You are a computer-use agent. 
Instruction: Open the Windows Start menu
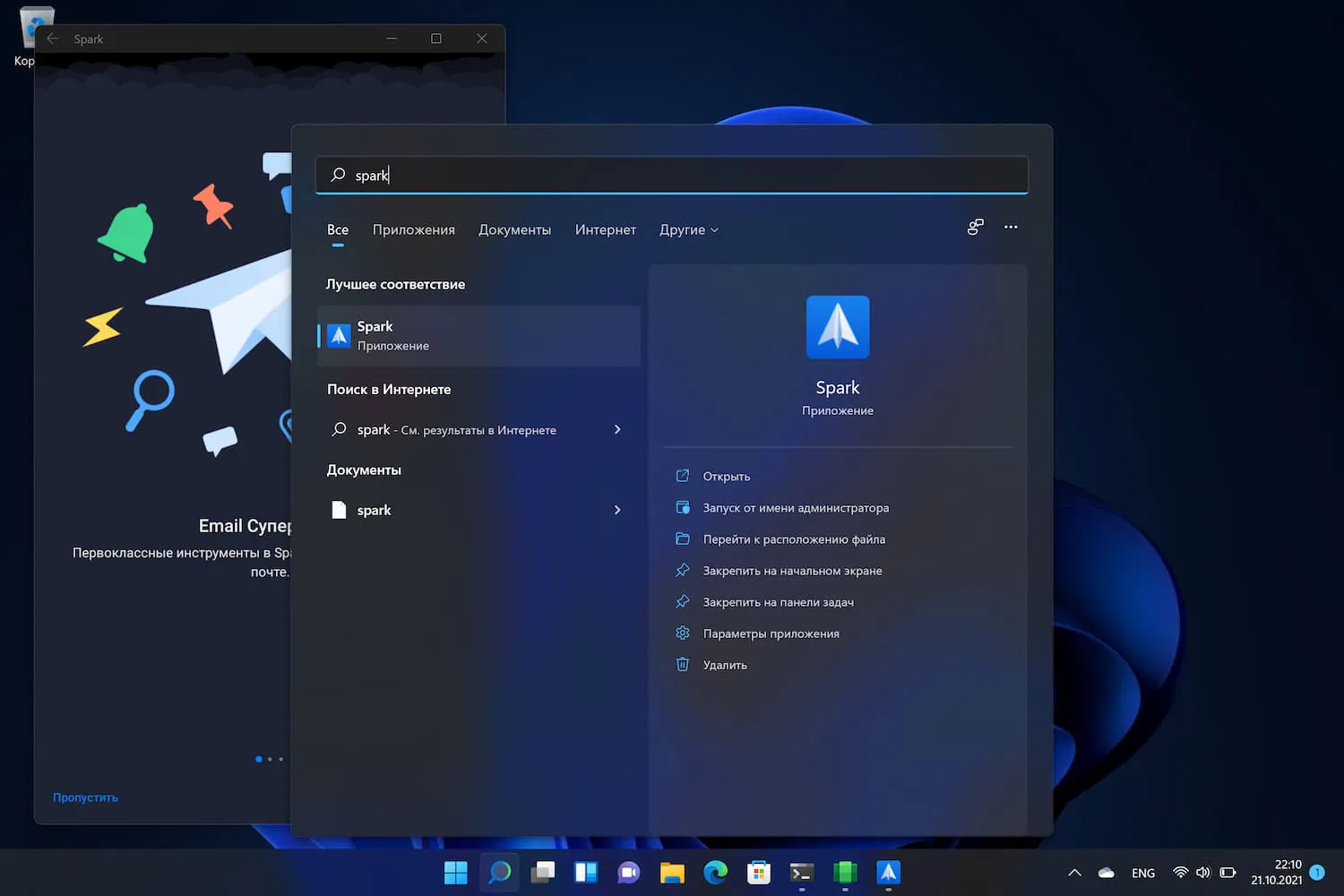coord(456,873)
